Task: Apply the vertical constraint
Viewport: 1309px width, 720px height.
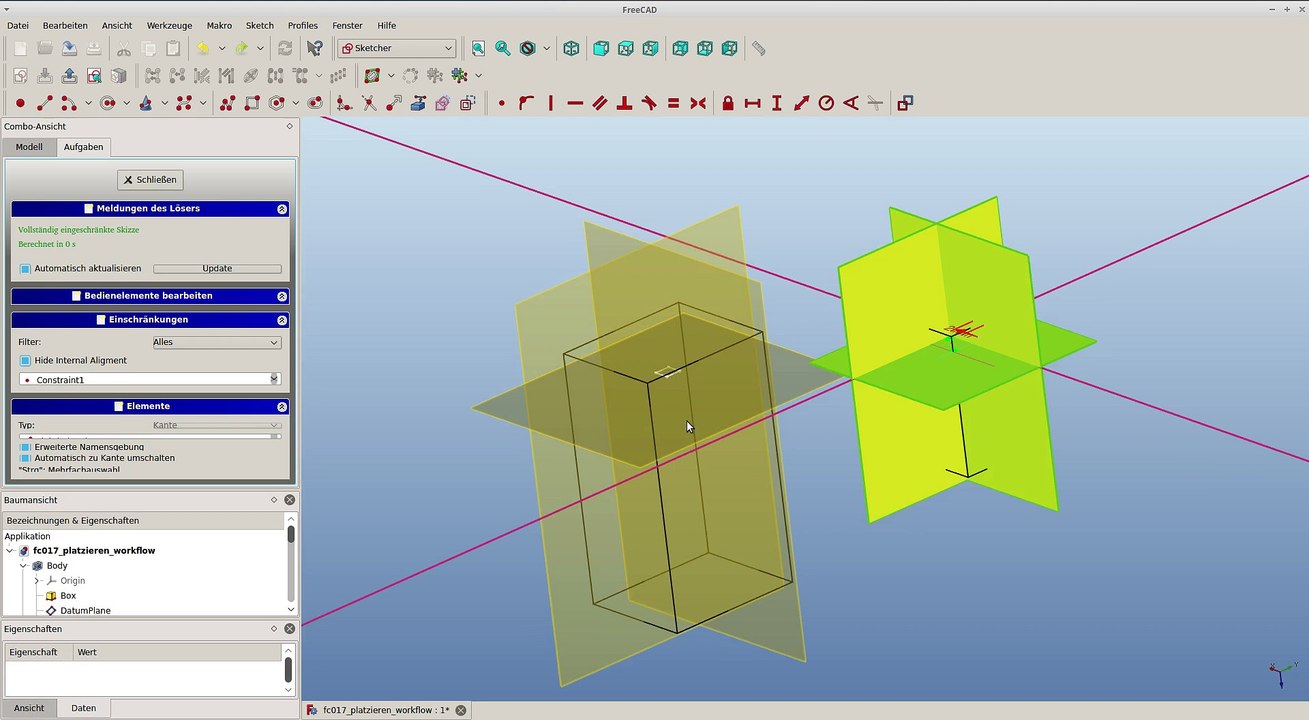Action: point(550,103)
